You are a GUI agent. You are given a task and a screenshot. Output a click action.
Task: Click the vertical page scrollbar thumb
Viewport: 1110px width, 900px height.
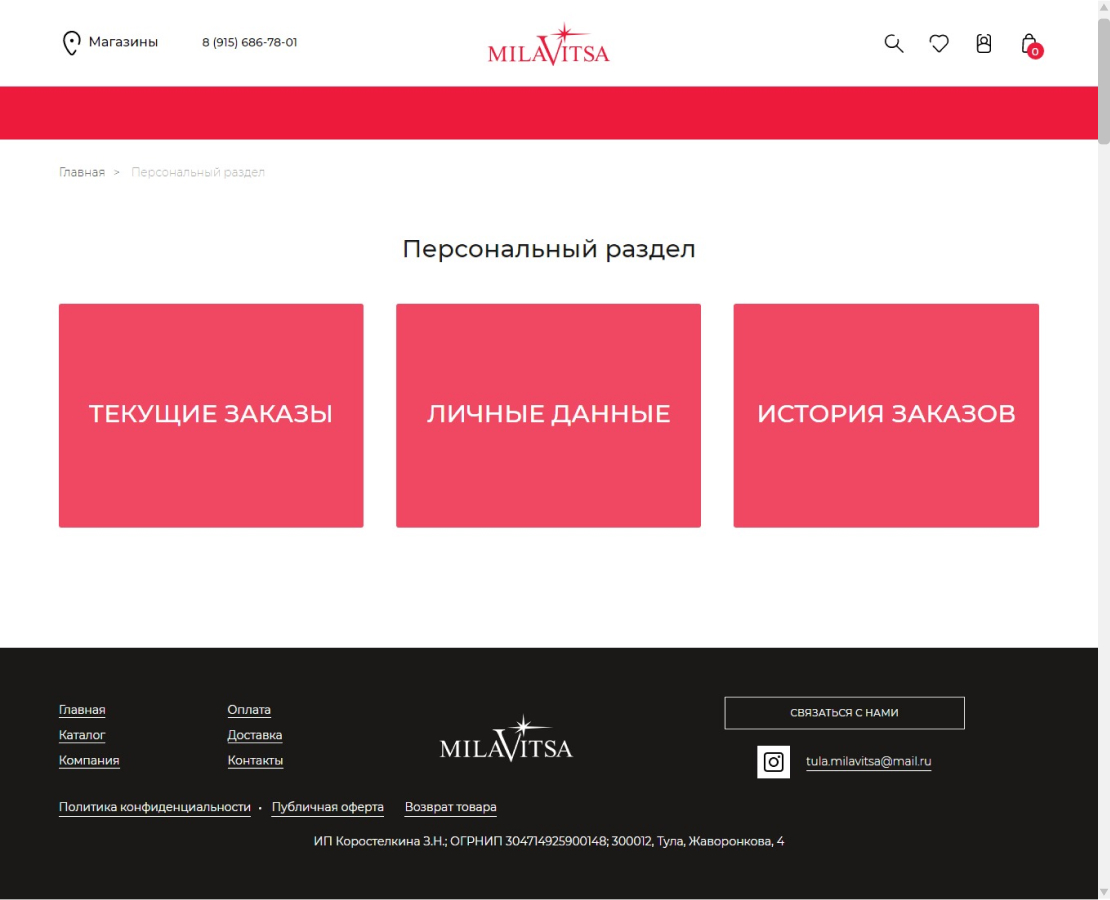click(1104, 81)
